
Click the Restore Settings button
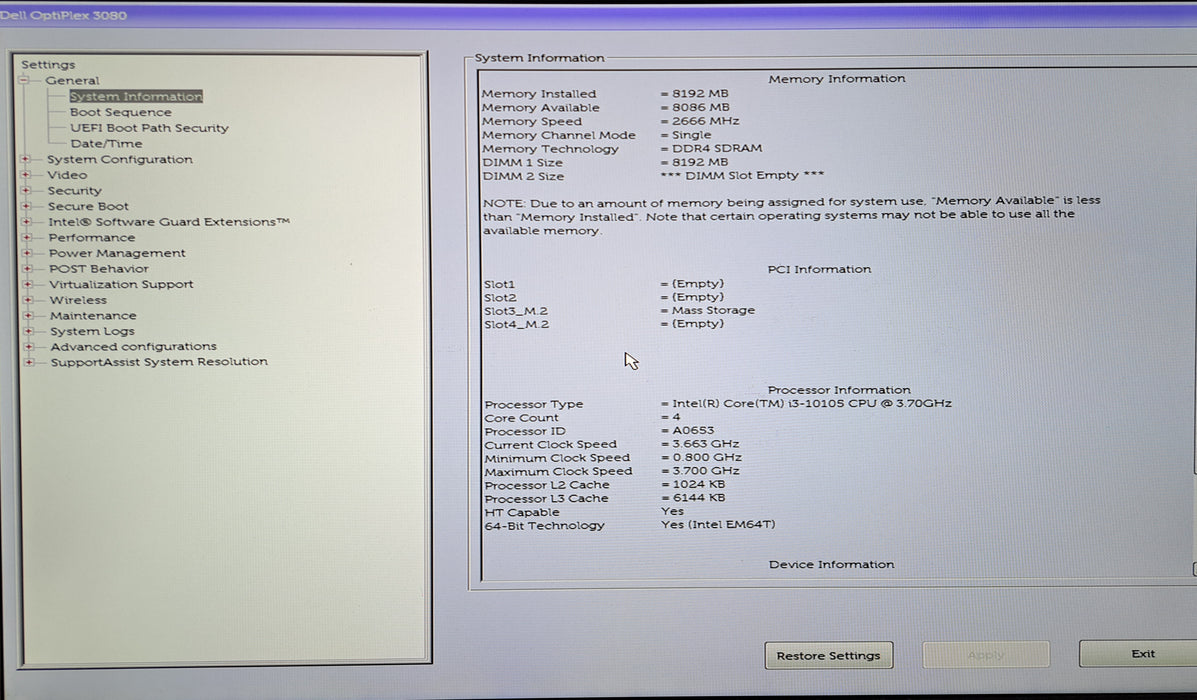(829, 655)
